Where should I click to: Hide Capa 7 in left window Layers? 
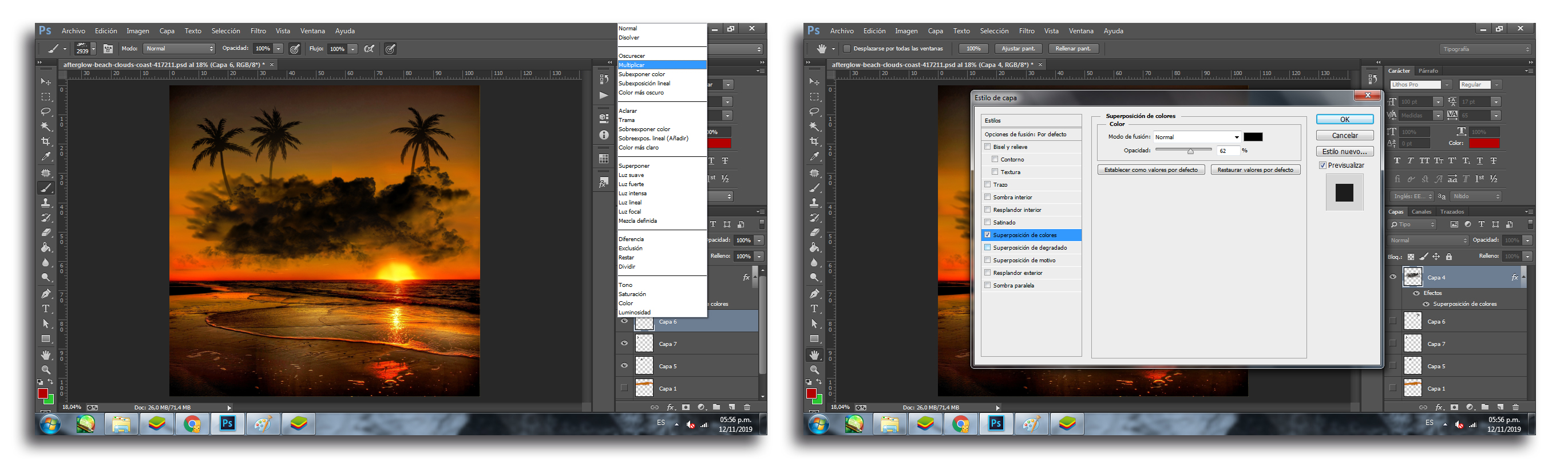point(624,344)
